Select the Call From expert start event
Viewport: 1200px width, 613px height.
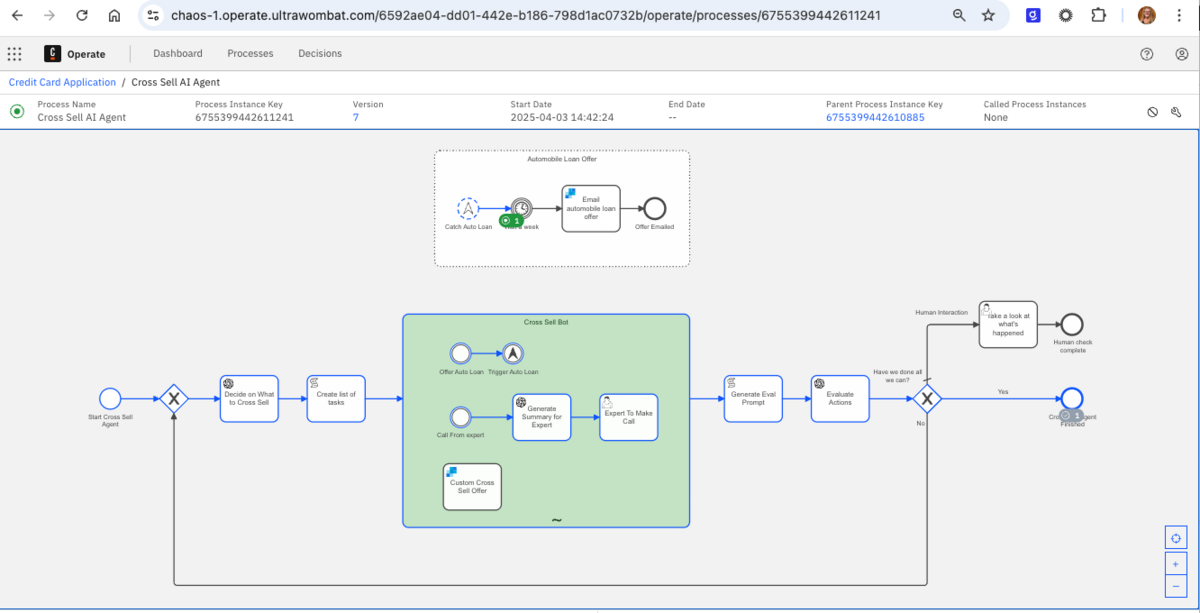point(461,417)
